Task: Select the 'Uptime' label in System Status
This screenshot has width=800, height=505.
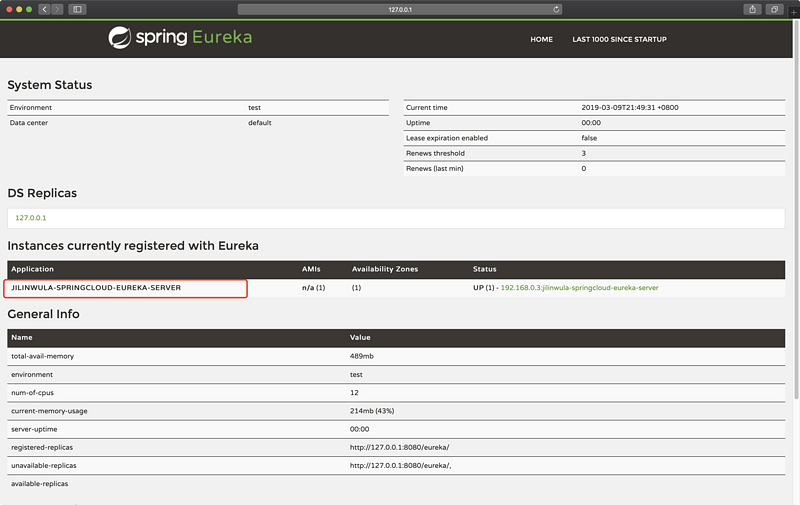Action: coord(418,123)
